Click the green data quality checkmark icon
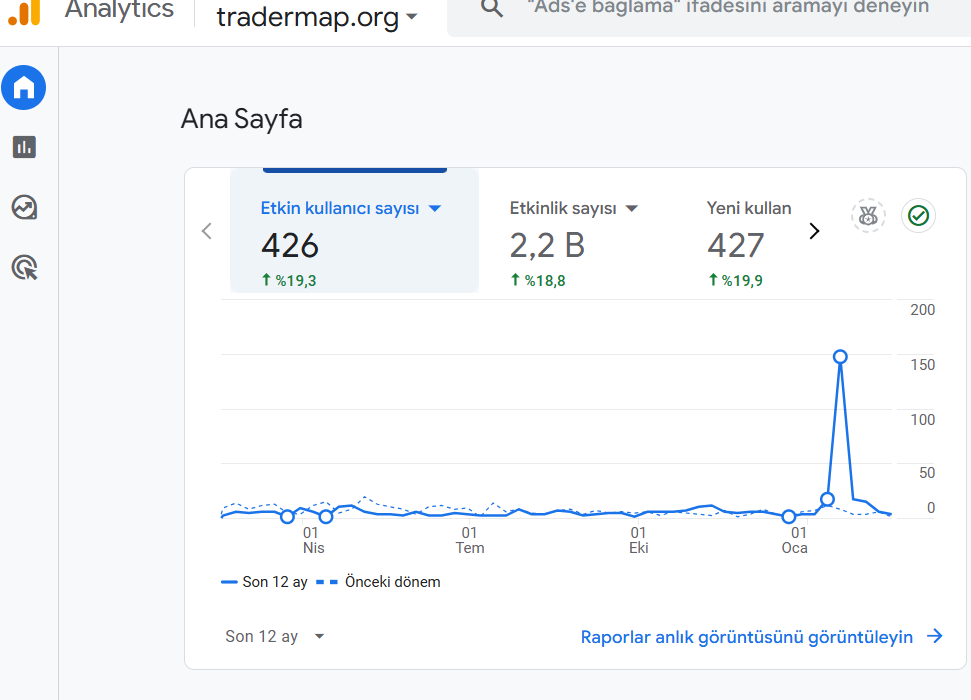 (x=918, y=216)
